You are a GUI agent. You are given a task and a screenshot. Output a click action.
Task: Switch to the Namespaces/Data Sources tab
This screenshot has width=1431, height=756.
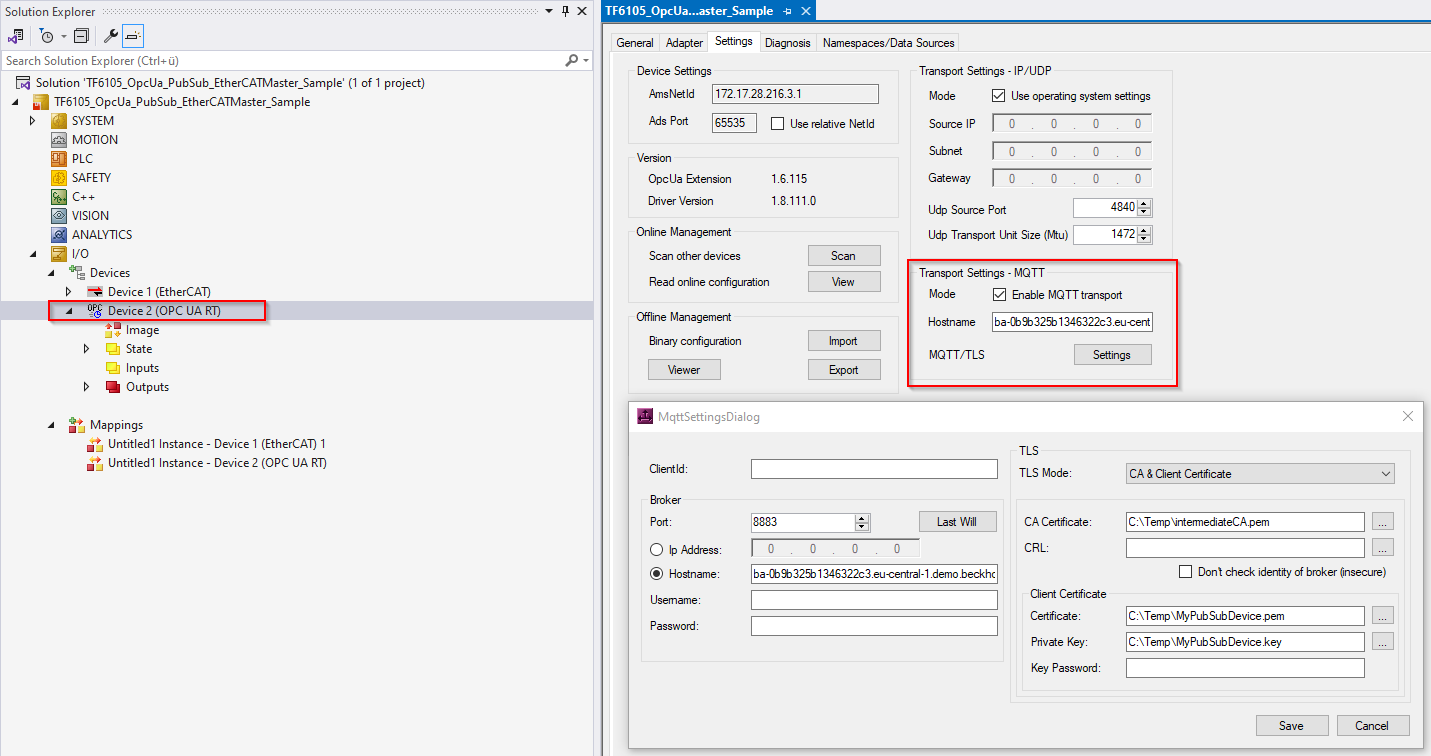(x=889, y=43)
